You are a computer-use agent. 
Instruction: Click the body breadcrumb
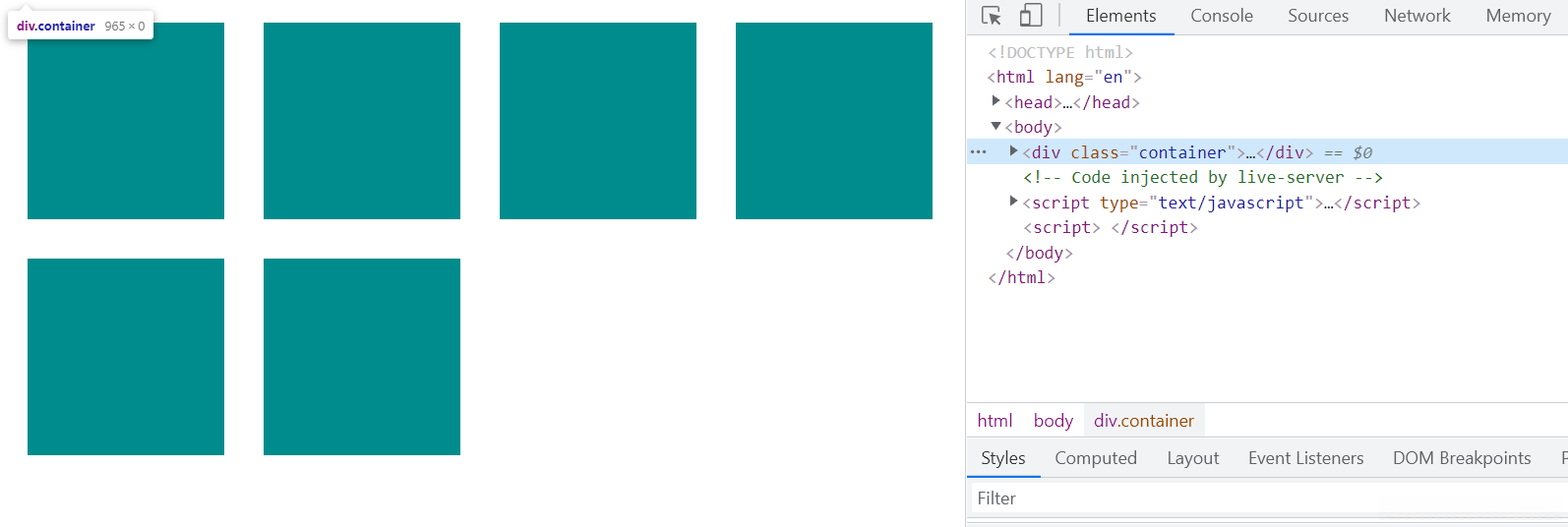pos(1053,421)
